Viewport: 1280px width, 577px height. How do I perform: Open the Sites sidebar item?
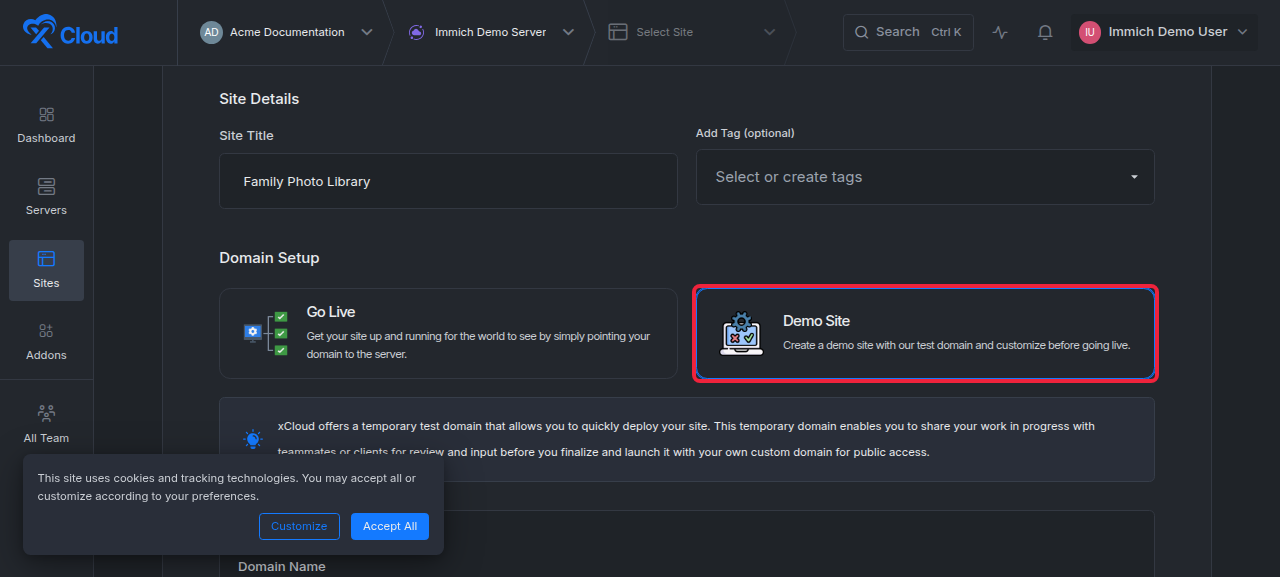(x=46, y=270)
